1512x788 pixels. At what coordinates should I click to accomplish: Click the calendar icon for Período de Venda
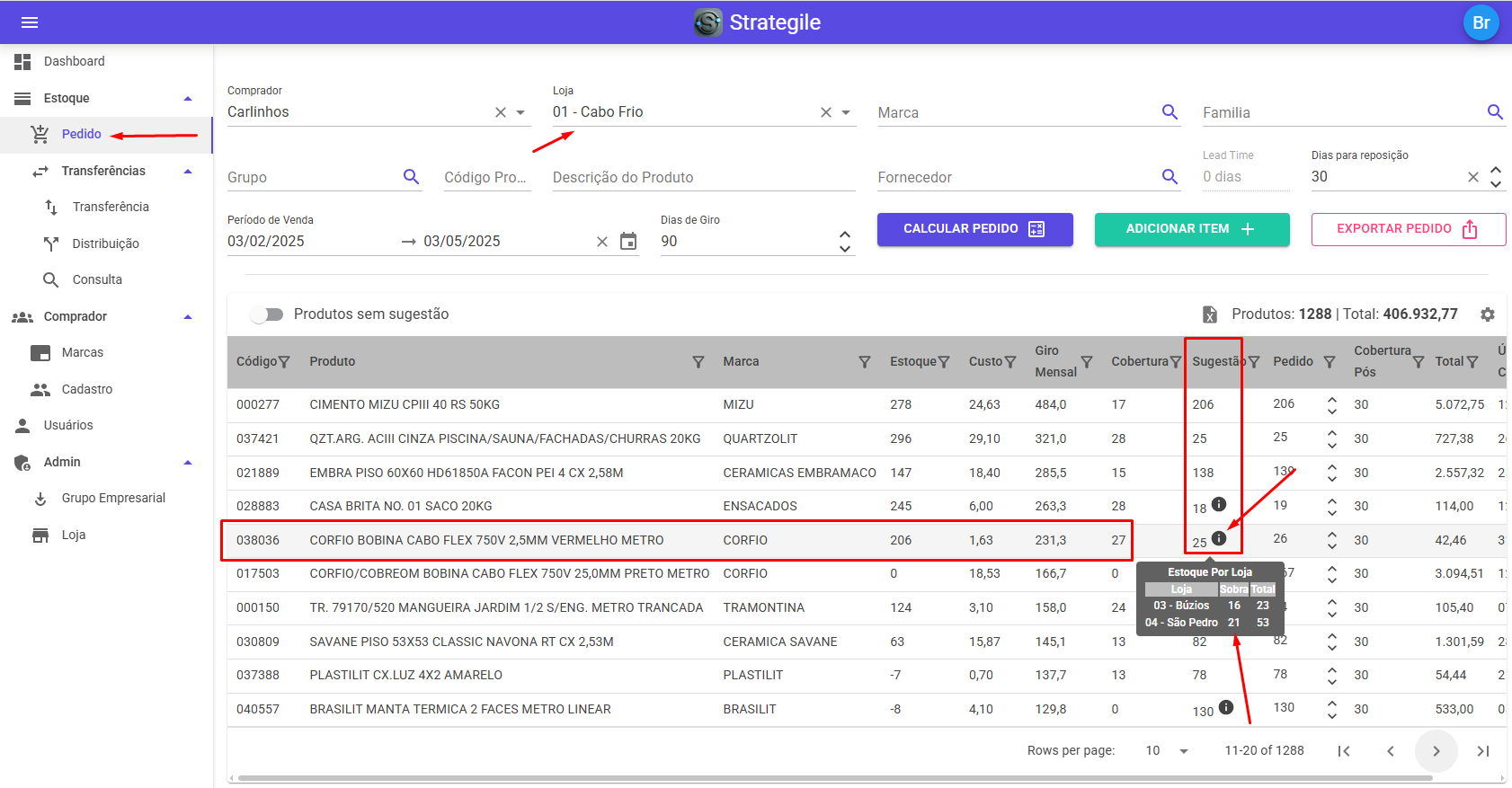[x=628, y=241]
